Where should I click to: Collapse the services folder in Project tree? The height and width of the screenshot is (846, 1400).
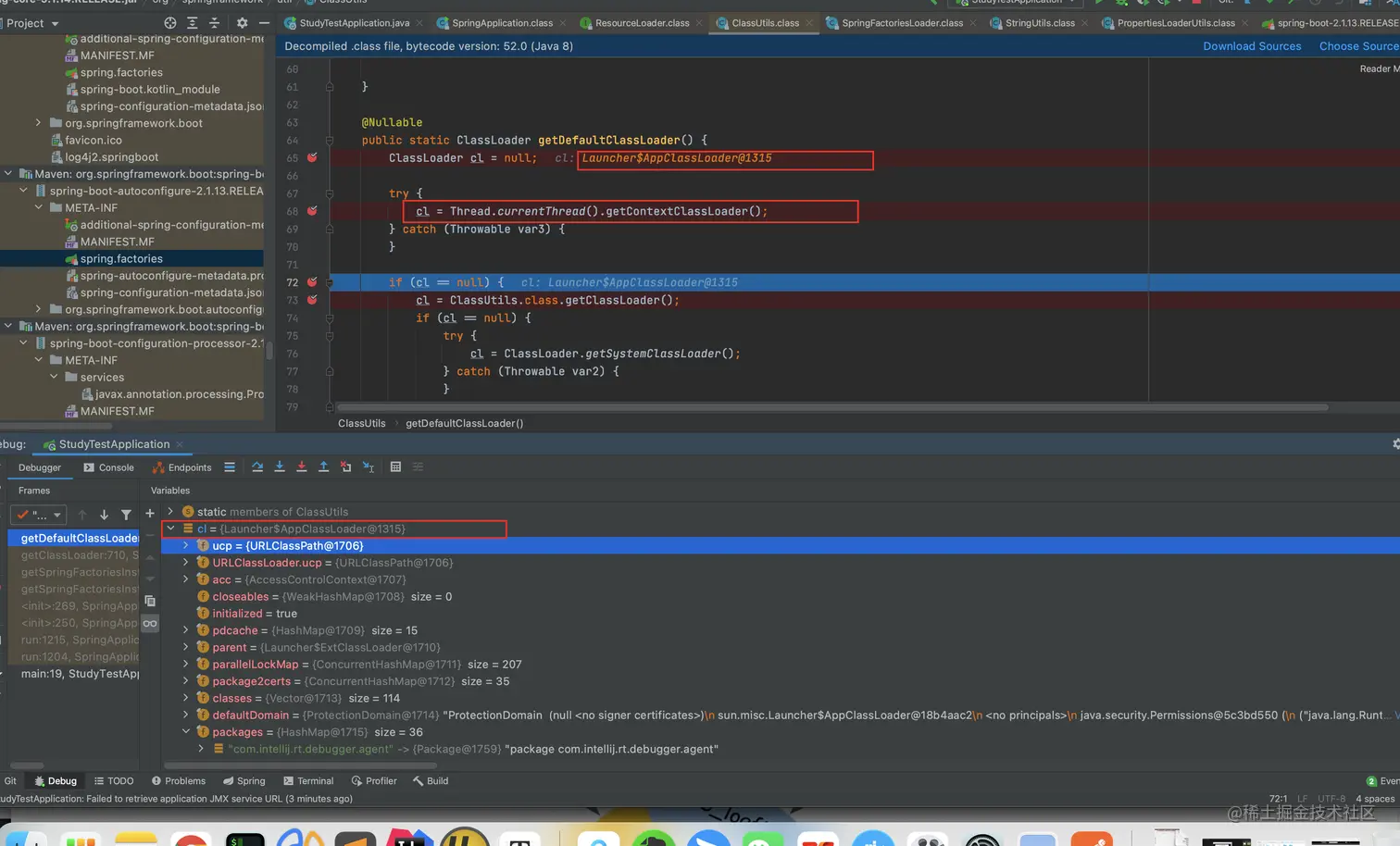point(54,378)
